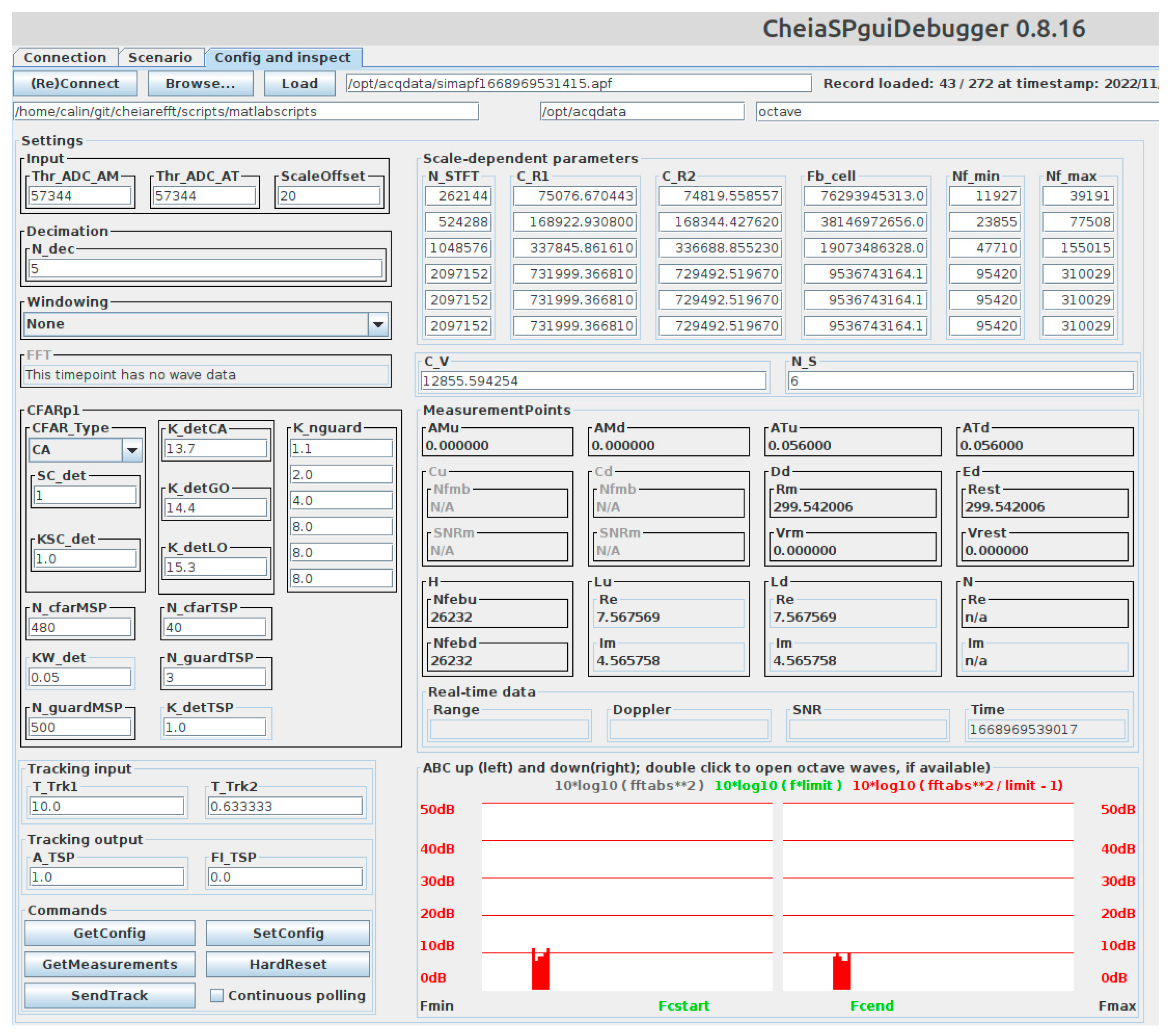Click the N_dec decimation input field

pos(205,268)
